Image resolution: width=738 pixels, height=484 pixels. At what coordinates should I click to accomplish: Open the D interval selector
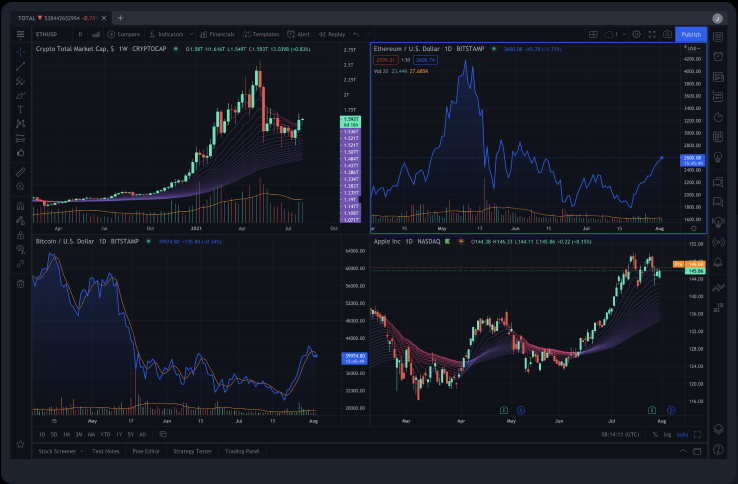[x=80, y=34]
